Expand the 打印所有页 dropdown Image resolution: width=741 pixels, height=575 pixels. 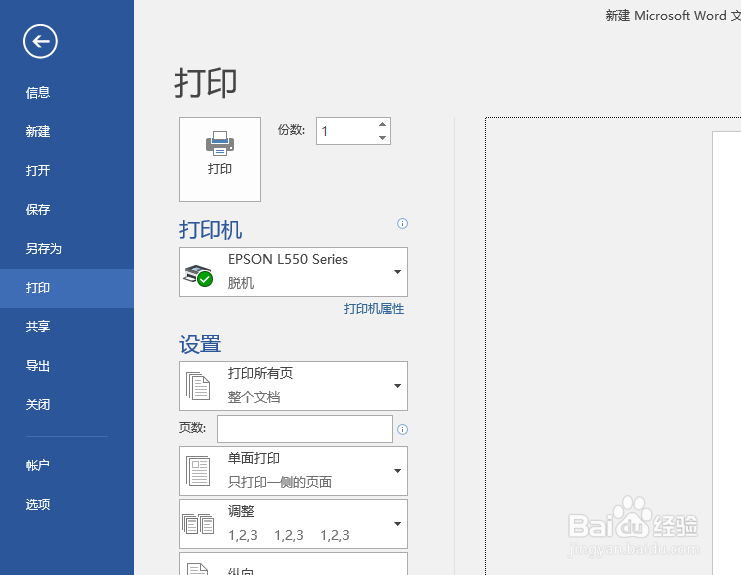pyautogui.click(x=293, y=386)
